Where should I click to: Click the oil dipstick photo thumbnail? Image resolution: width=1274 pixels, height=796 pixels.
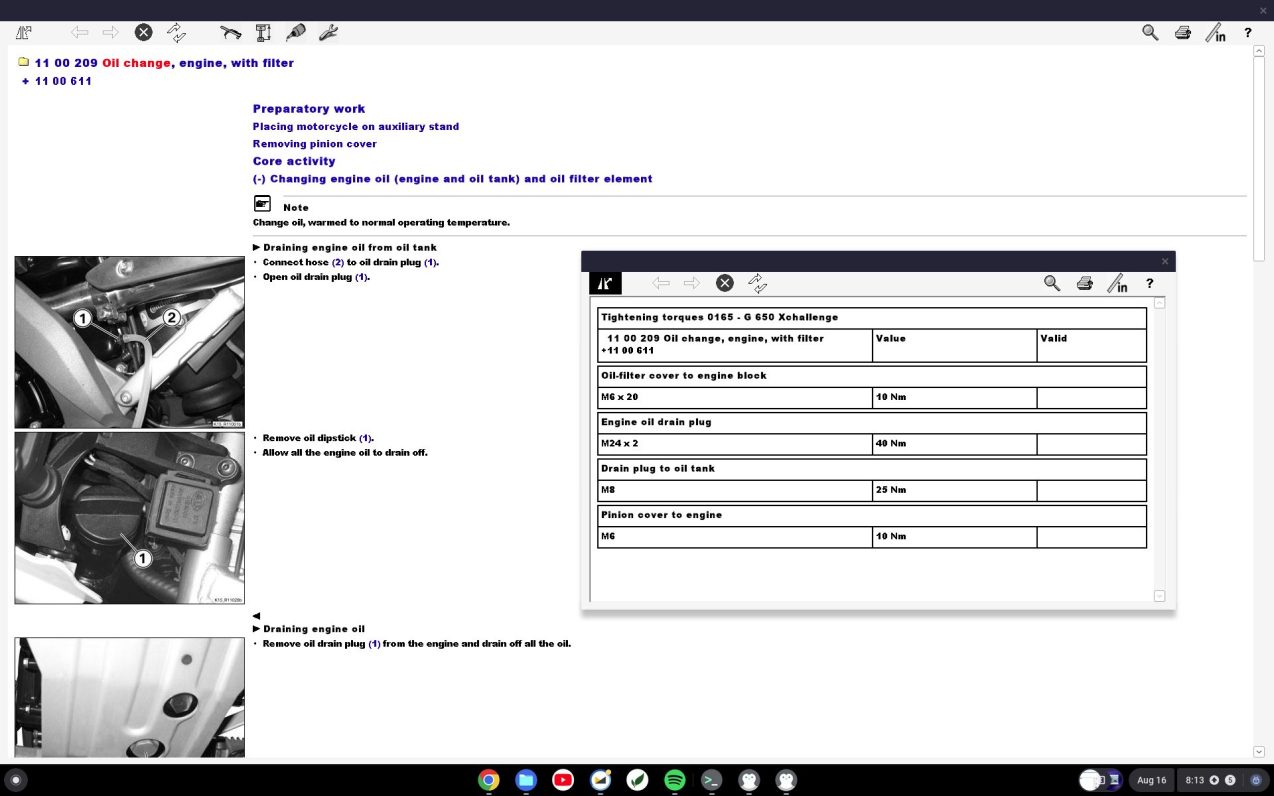(130, 518)
